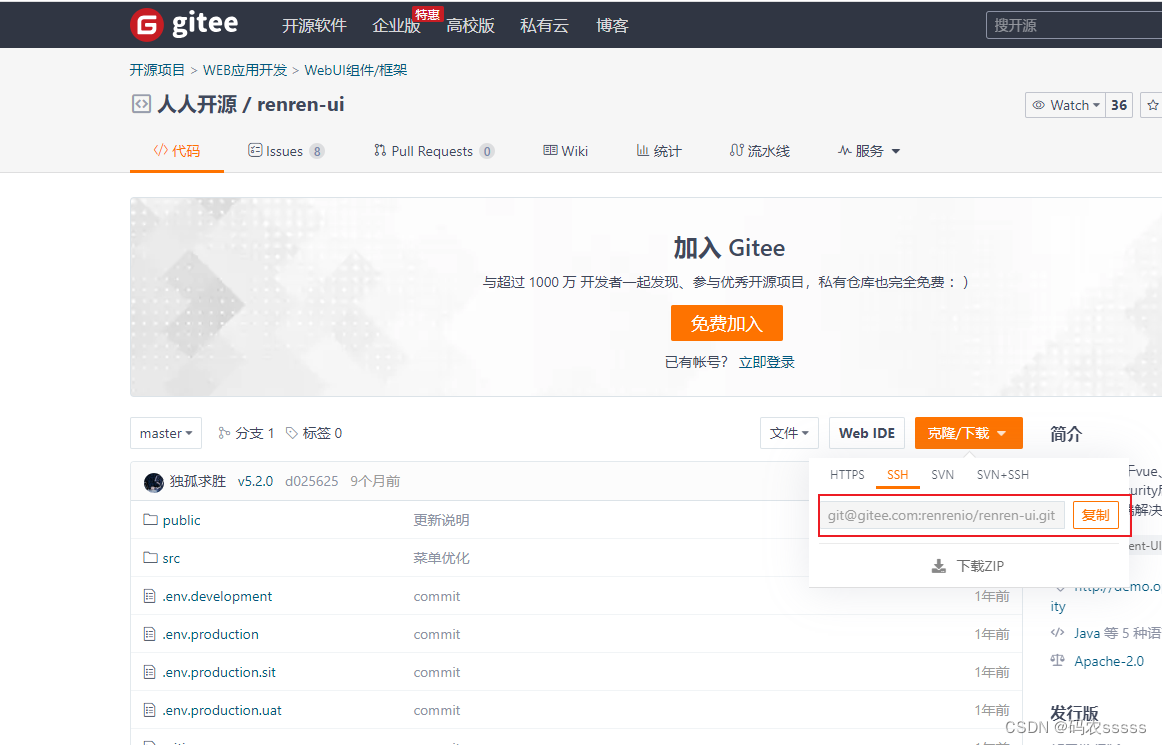Open the Issues tab

(x=286, y=151)
